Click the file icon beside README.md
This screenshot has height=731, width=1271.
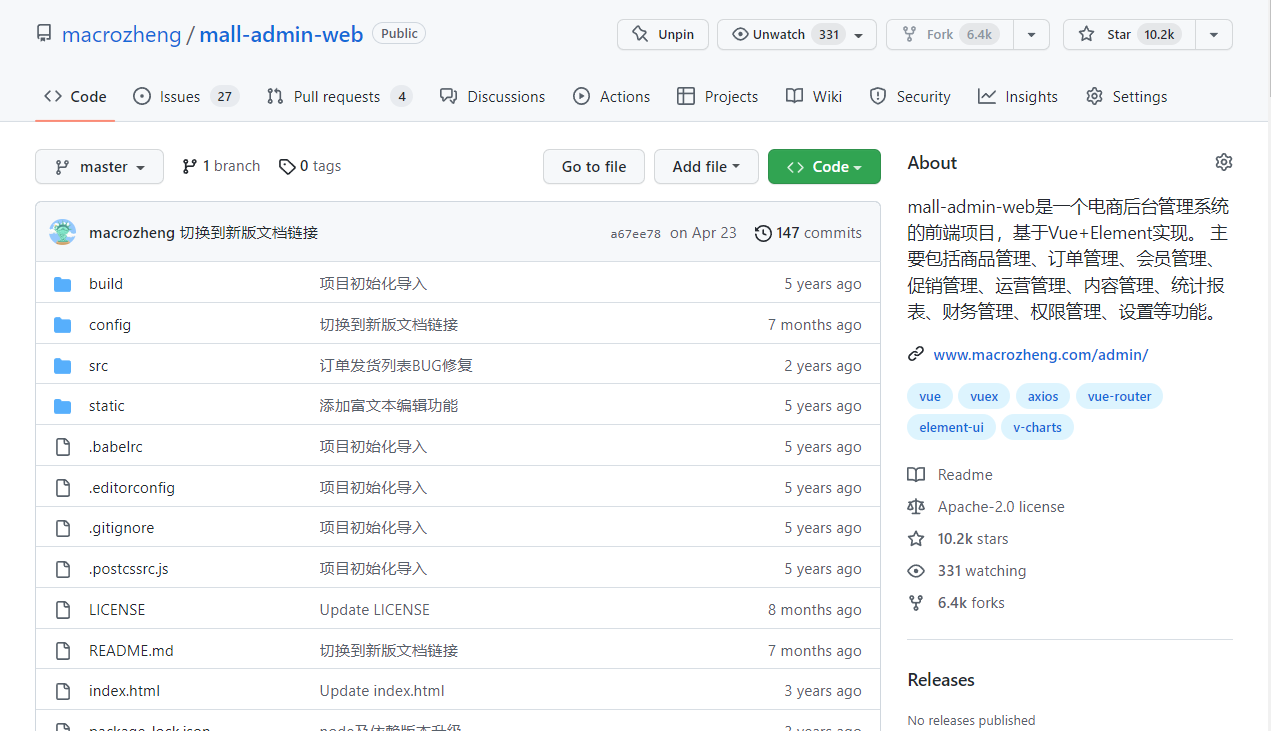[x=63, y=651]
